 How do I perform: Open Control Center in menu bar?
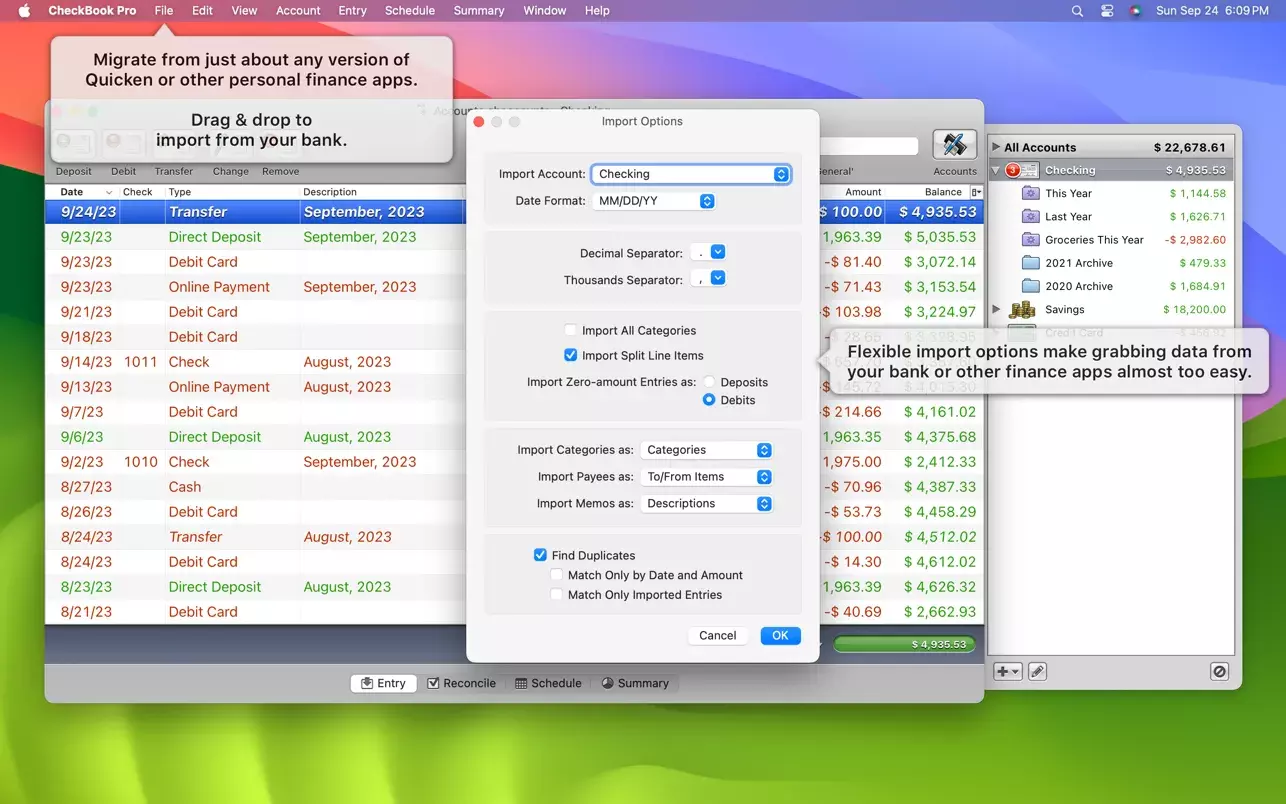(x=1107, y=11)
